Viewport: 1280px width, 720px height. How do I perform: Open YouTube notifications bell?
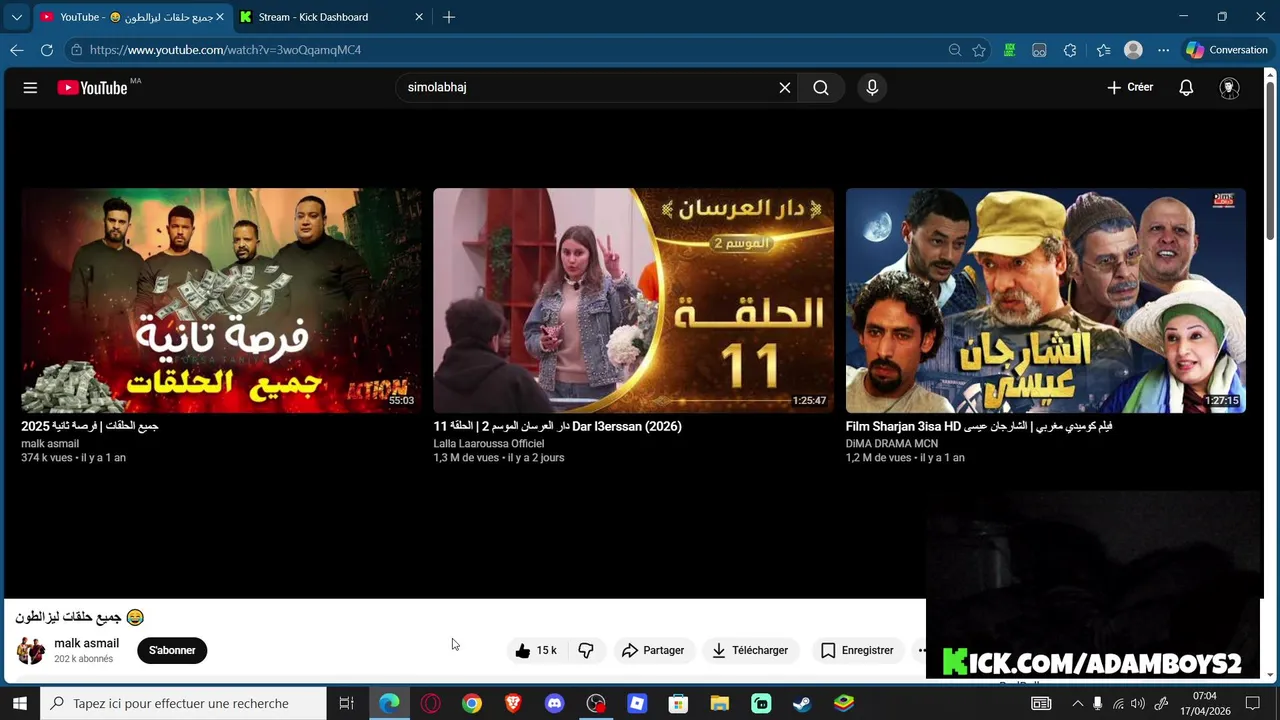coord(1186,88)
